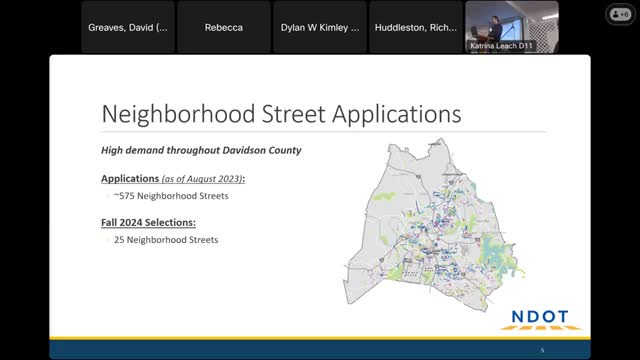Click the Neighborhood Street Applications slide title
Viewport: 640px width, 360px height.
click(x=281, y=113)
